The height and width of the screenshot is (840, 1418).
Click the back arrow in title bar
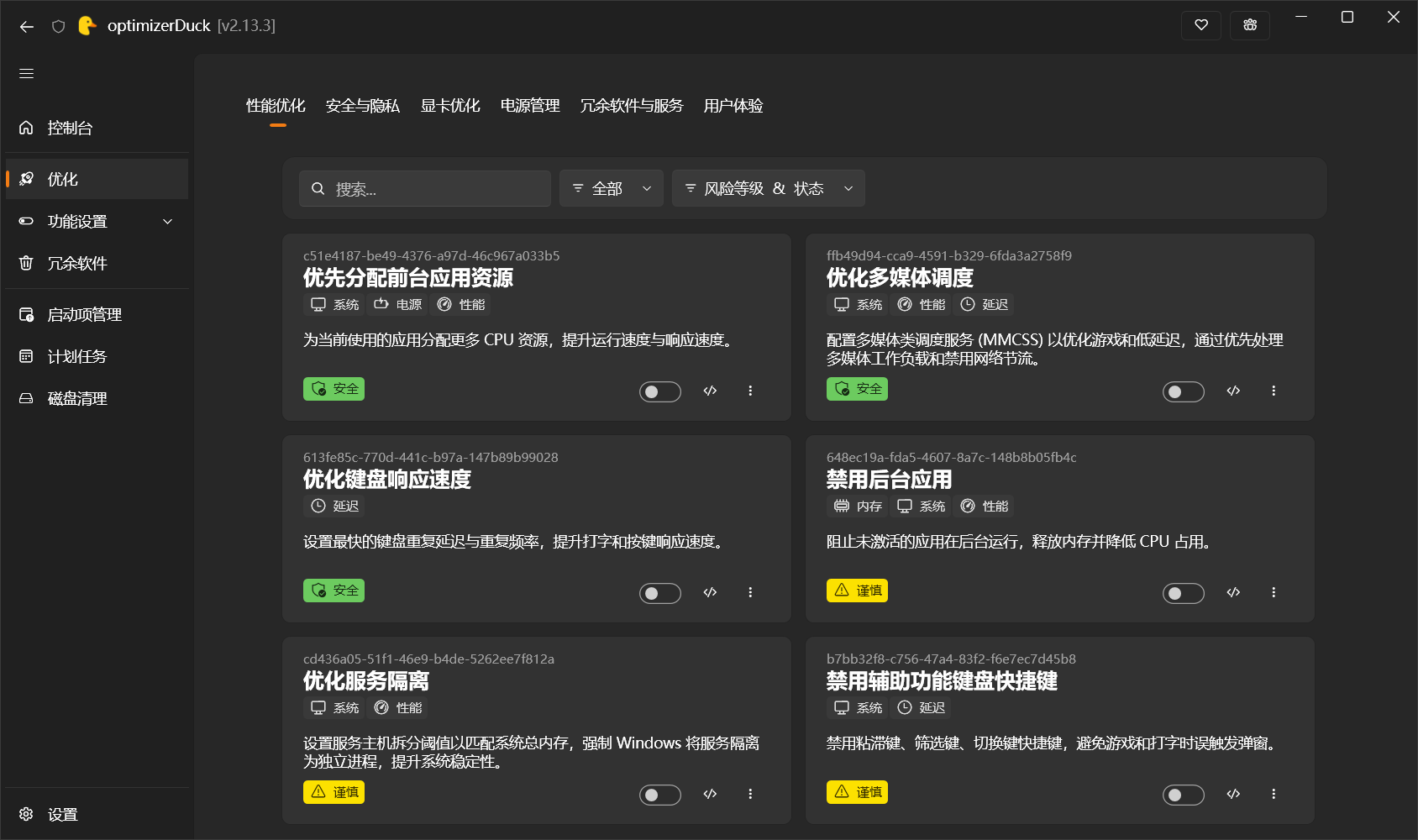click(27, 26)
